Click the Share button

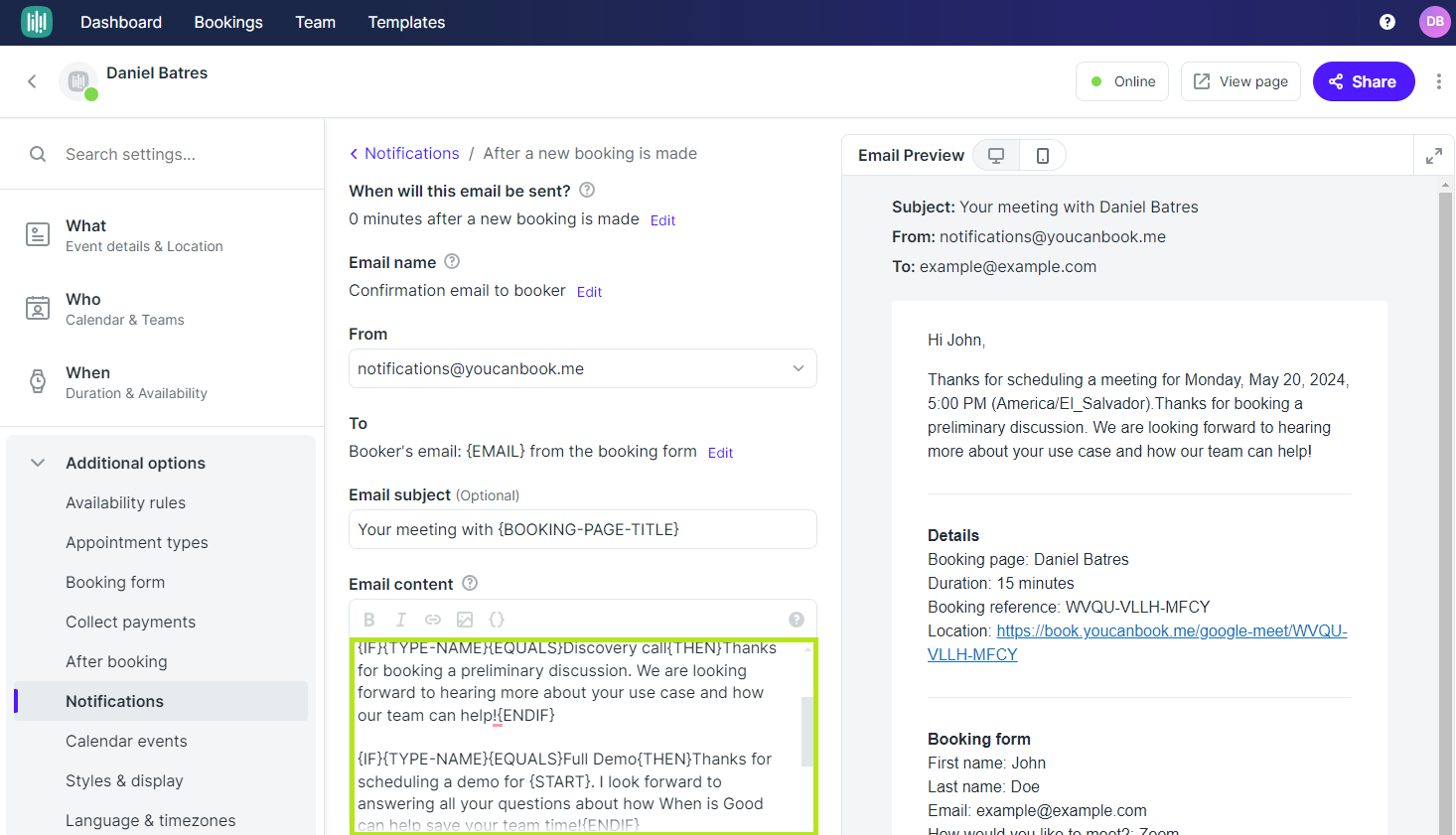(1364, 81)
